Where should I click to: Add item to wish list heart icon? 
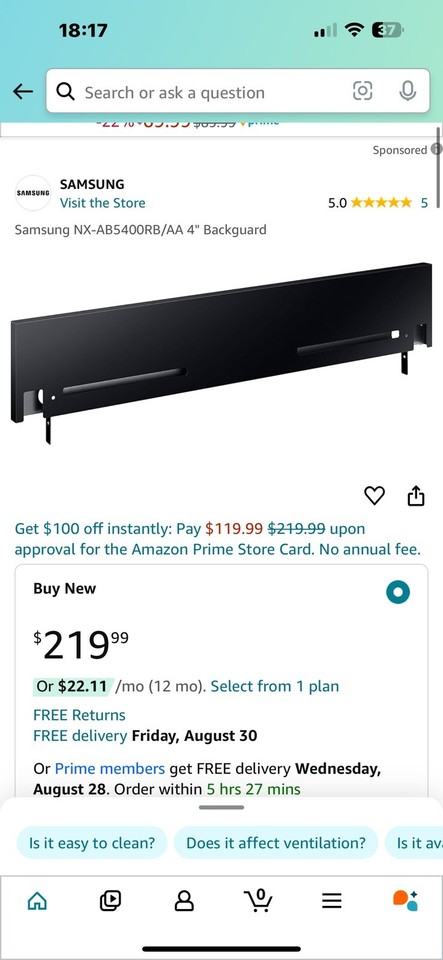click(374, 496)
